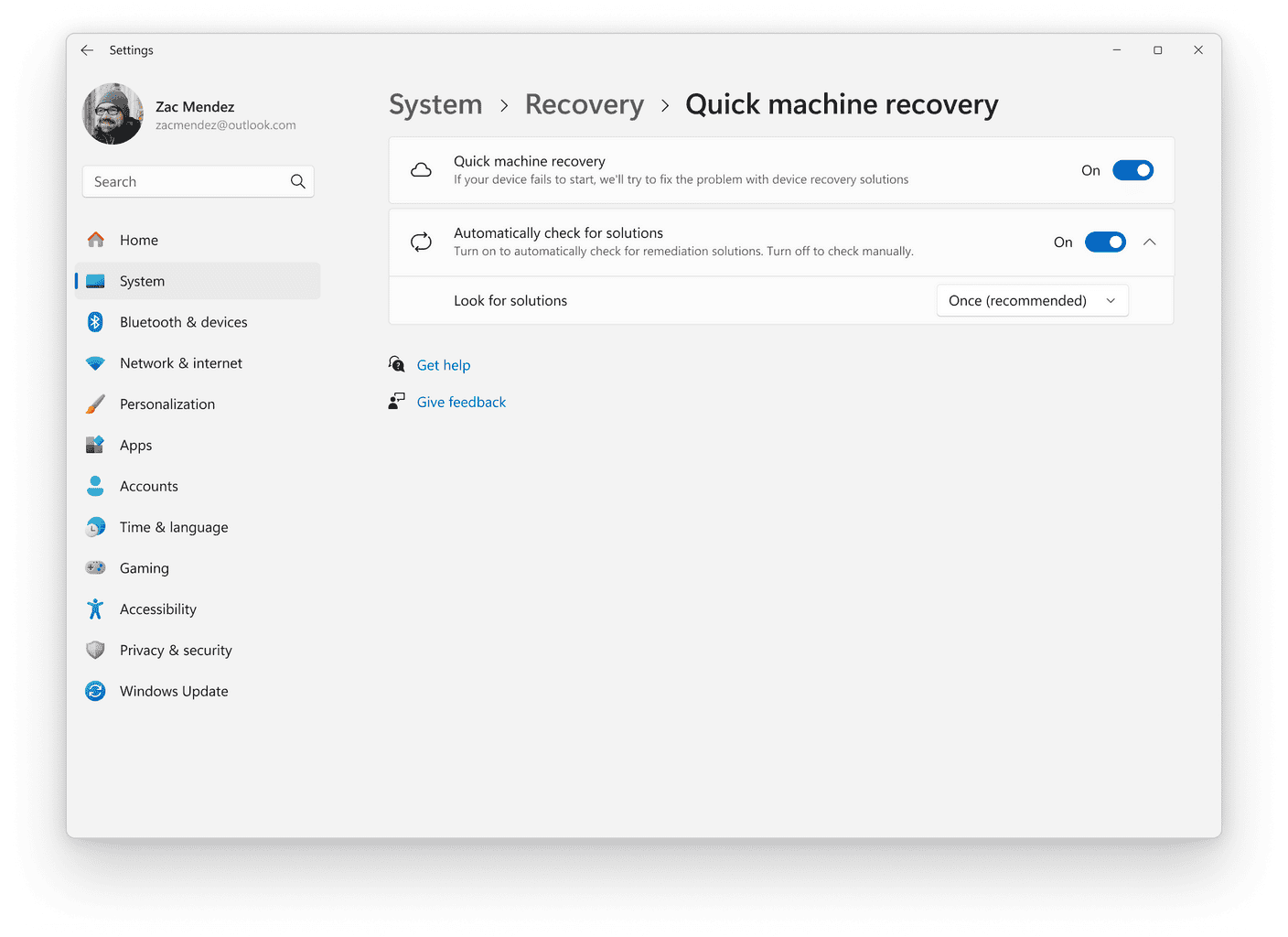
Task: Click the Windows Update sync icon
Action: [95, 691]
